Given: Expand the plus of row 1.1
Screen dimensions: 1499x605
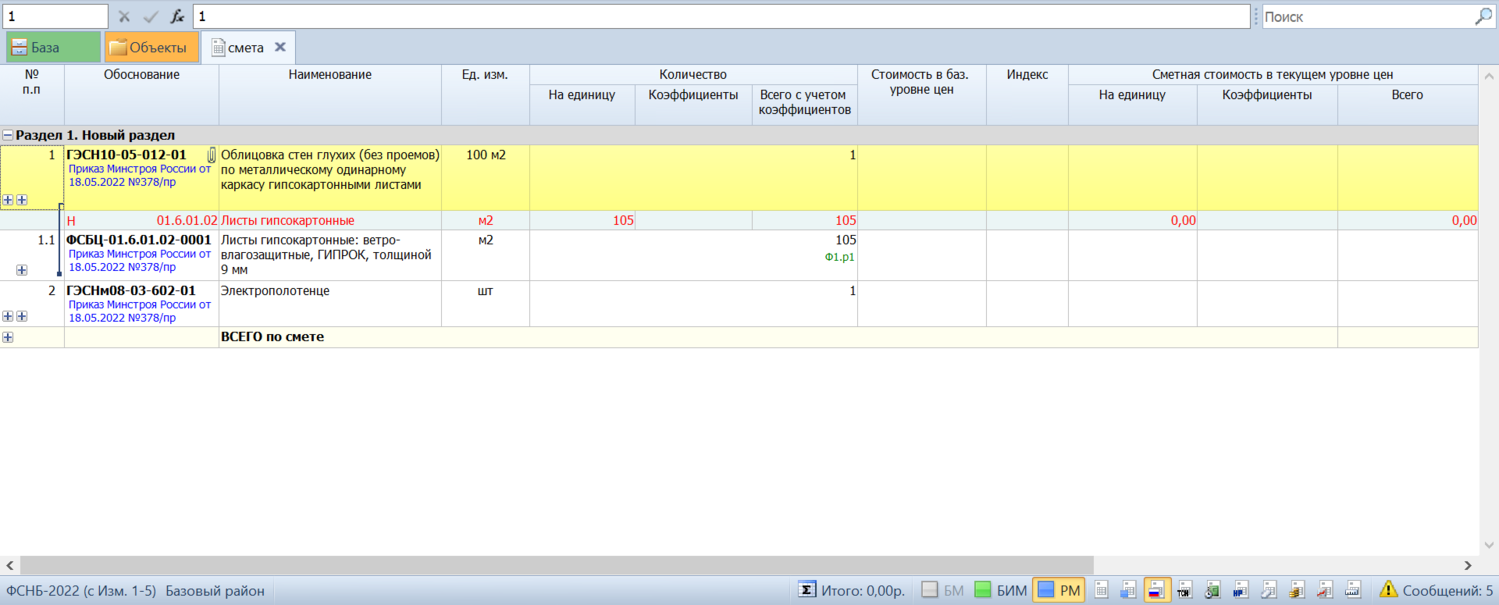Looking at the screenshot, I should pyautogui.click(x=22, y=270).
